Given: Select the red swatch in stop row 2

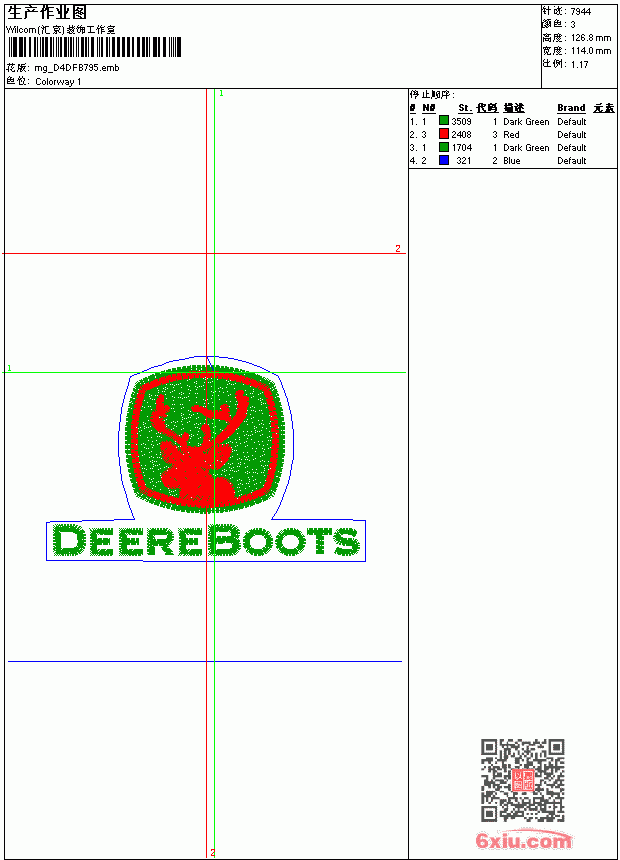Looking at the screenshot, I should click(x=444, y=134).
